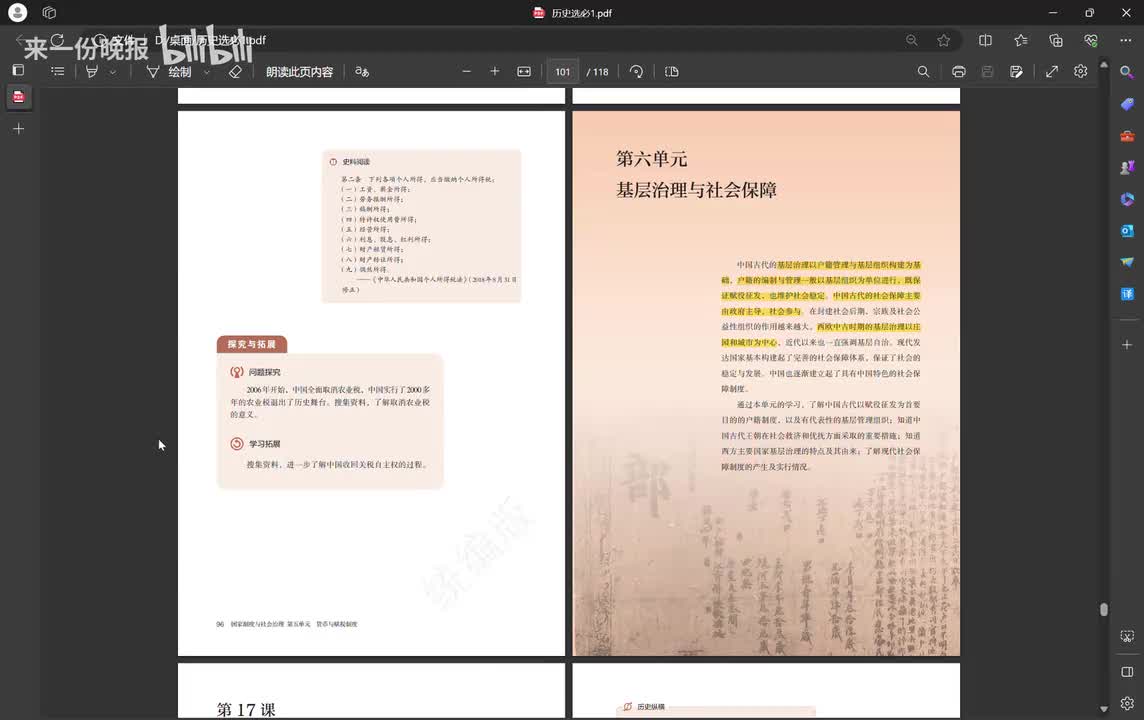
Task: Open split screen view
Action: [x=985, y=41]
